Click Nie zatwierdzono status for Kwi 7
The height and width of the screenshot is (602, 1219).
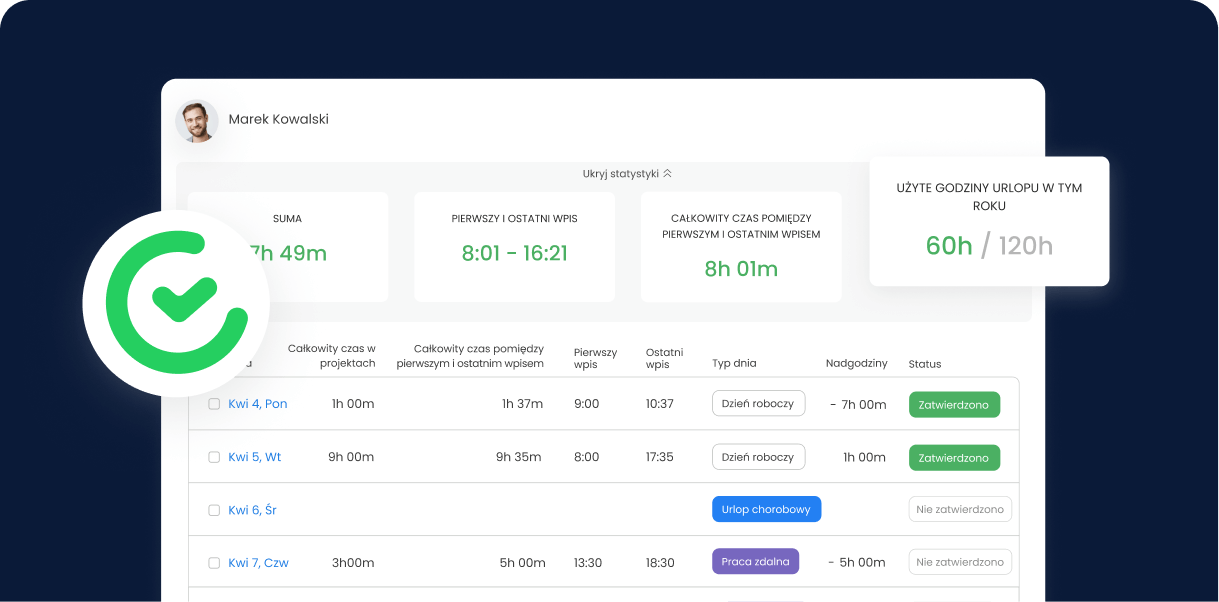tap(960, 562)
